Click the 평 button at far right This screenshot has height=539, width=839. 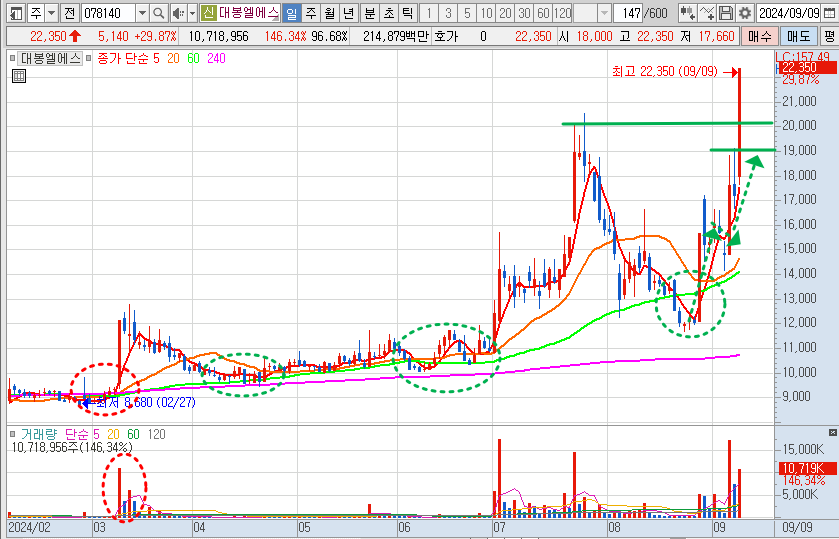(829, 36)
